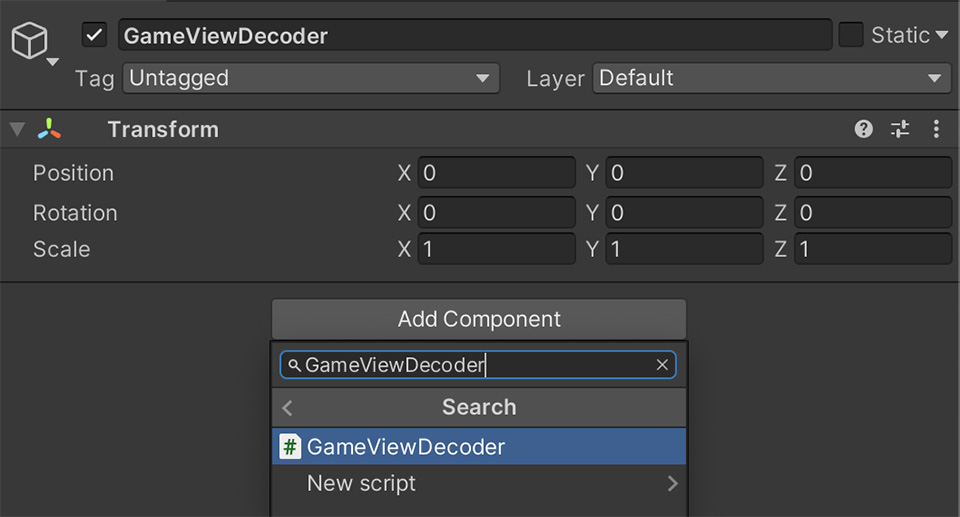
Task: Click the Scale Z value field
Action: point(872,249)
